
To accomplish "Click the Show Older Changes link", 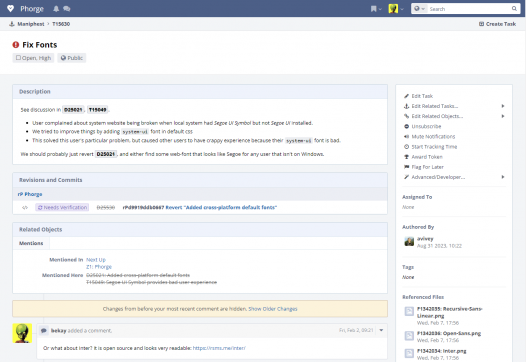I will [x=273, y=309].
